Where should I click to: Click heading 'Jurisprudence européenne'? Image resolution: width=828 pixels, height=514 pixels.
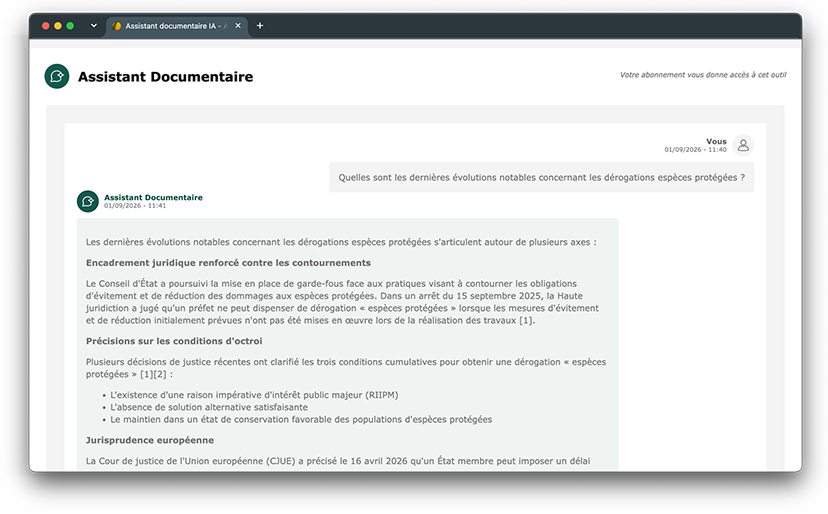tap(149, 440)
